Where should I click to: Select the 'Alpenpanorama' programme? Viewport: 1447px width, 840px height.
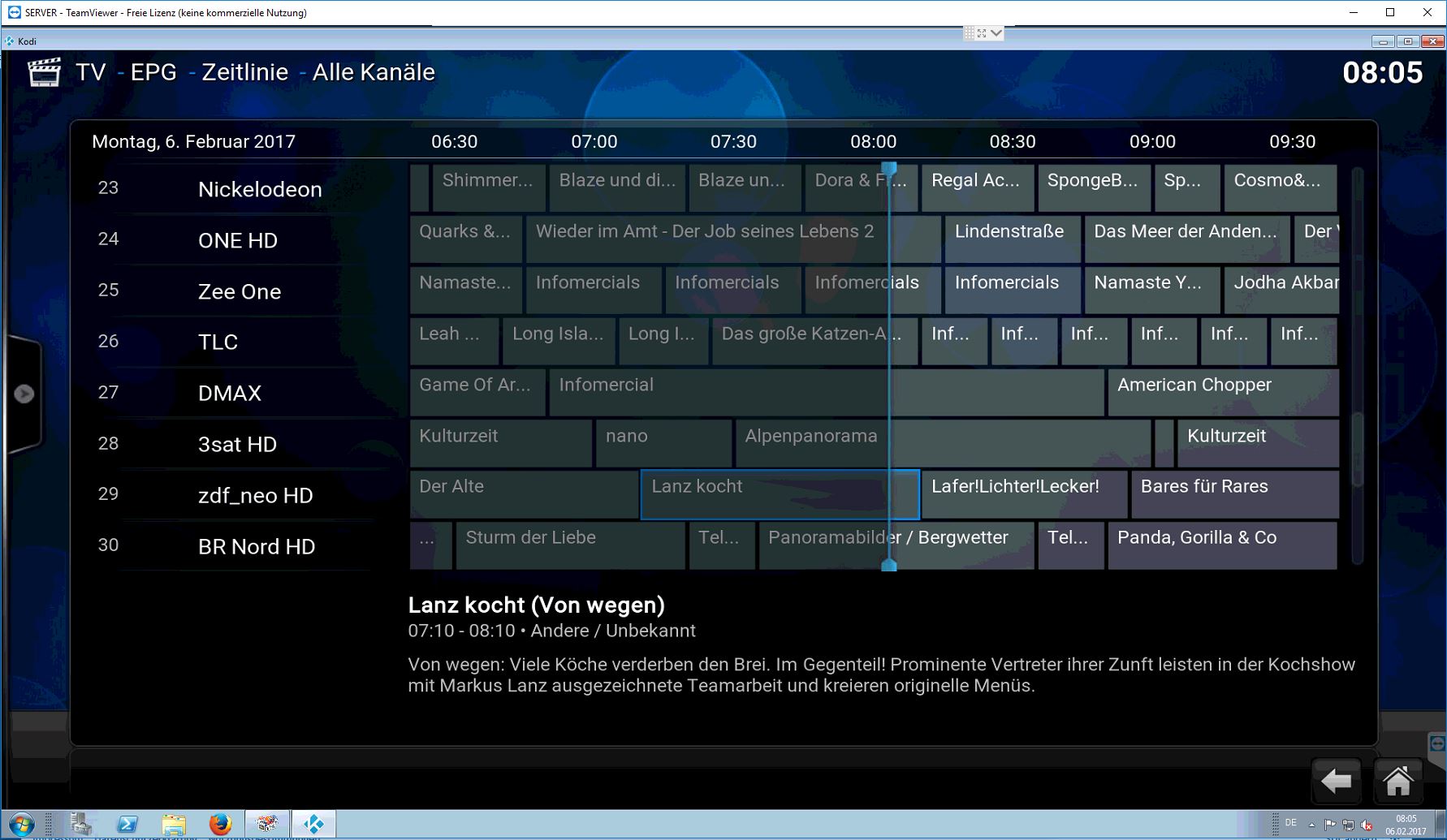point(943,444)
